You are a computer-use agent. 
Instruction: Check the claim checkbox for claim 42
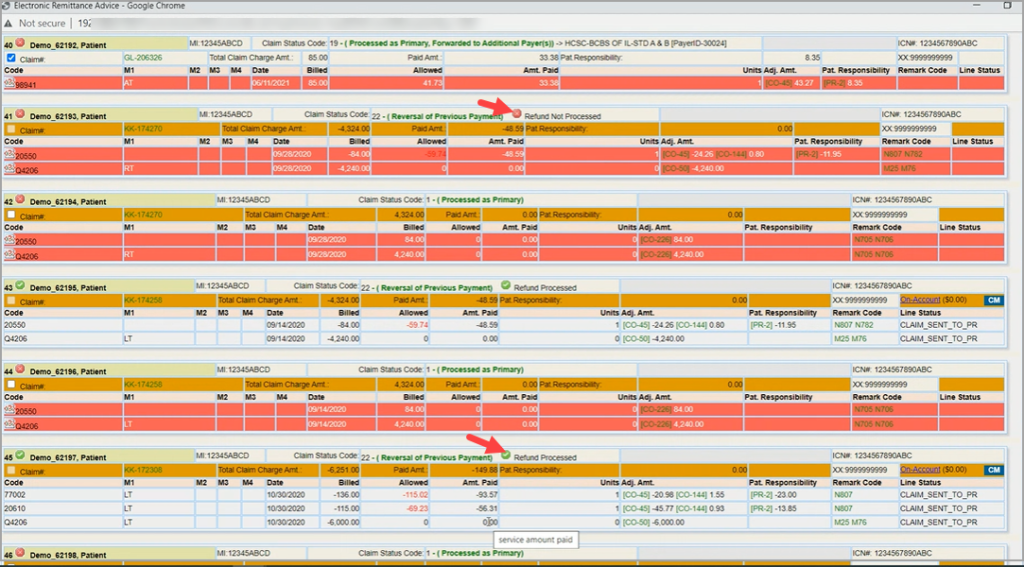click(x=11, y=215)
